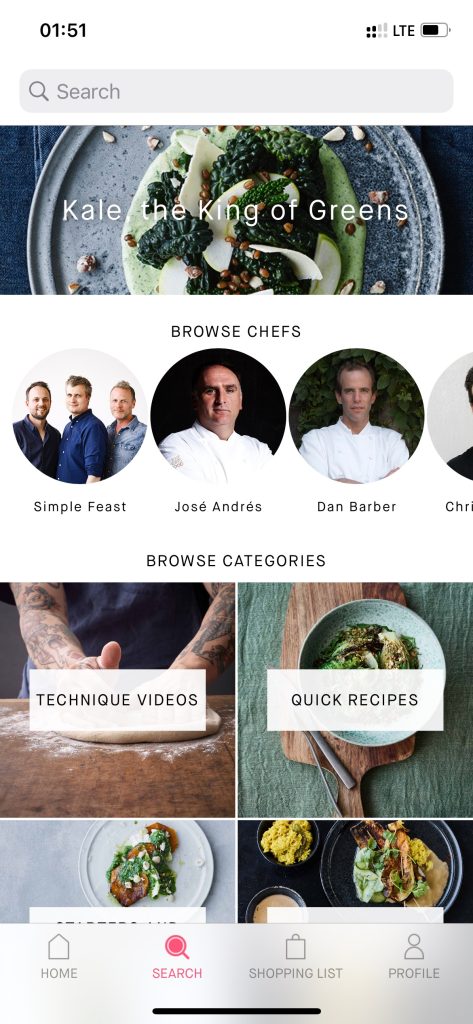Viewport: 473px width, 1024px height.
Task: Open the Profile person icon
Action: 414,946
